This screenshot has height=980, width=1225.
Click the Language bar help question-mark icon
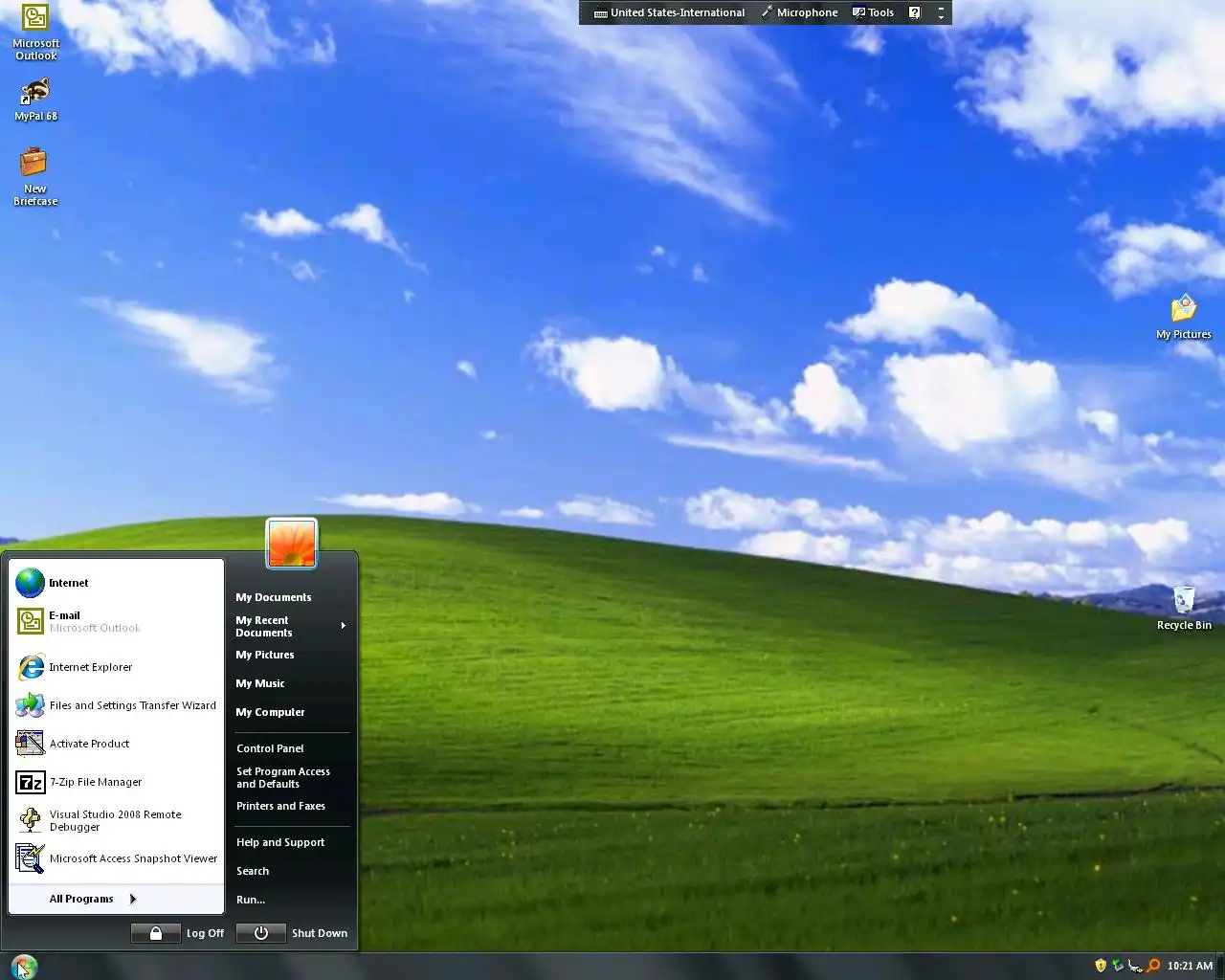914,12
